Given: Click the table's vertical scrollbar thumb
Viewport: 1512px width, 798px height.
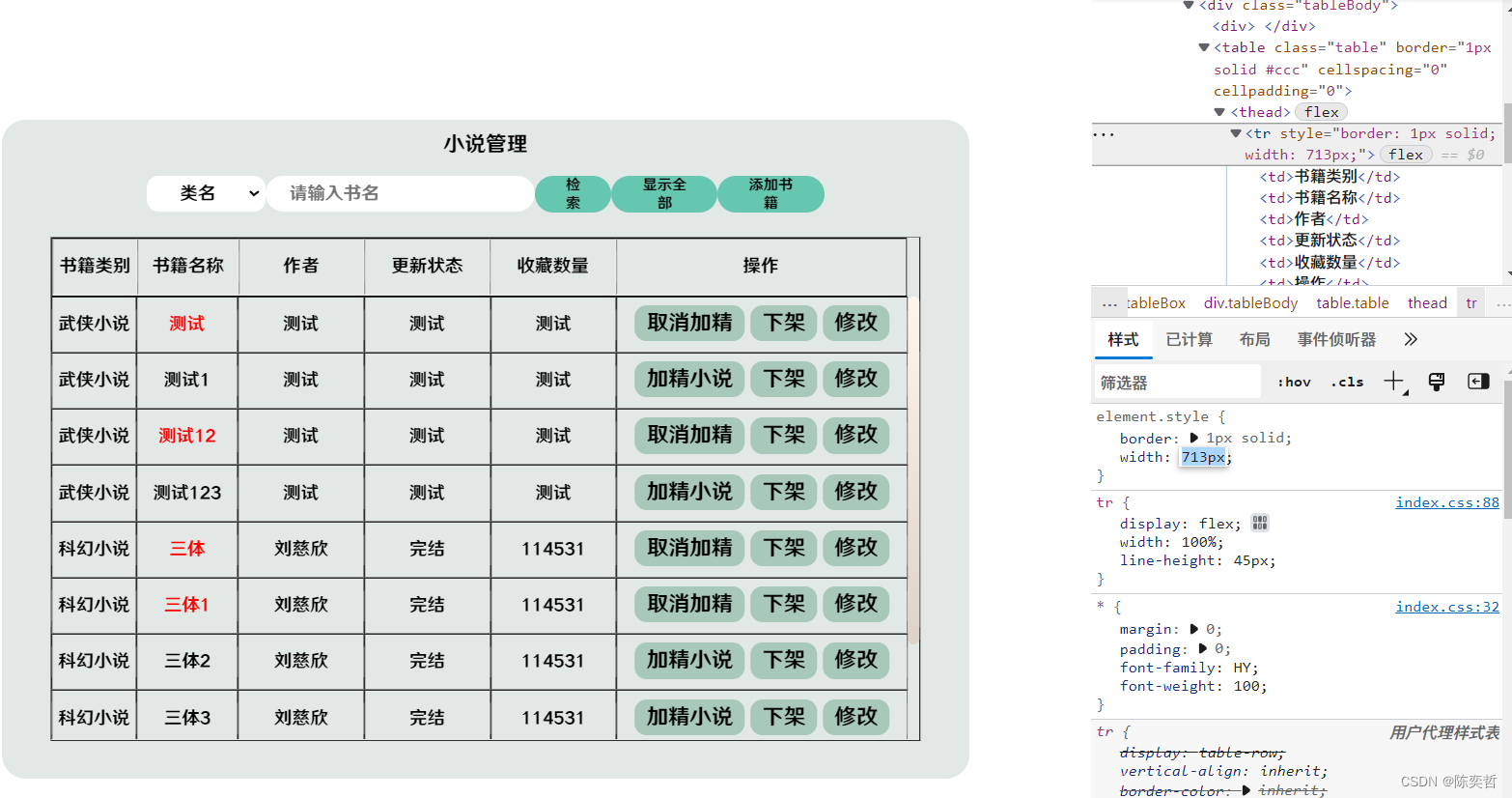Looking at the screenshot, I should point(913,470).
